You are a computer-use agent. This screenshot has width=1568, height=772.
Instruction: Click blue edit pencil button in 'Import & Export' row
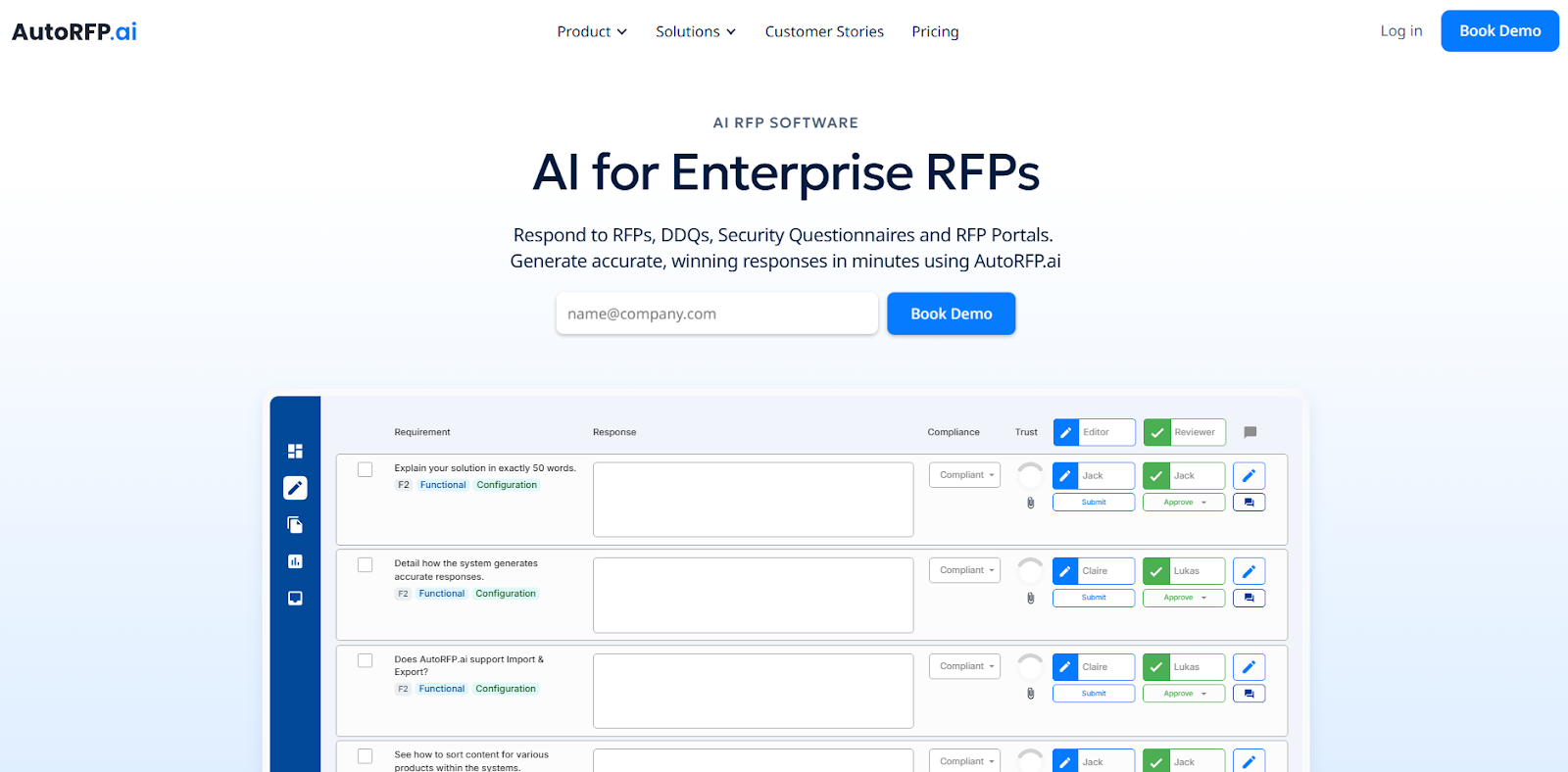coord(1249,667)
